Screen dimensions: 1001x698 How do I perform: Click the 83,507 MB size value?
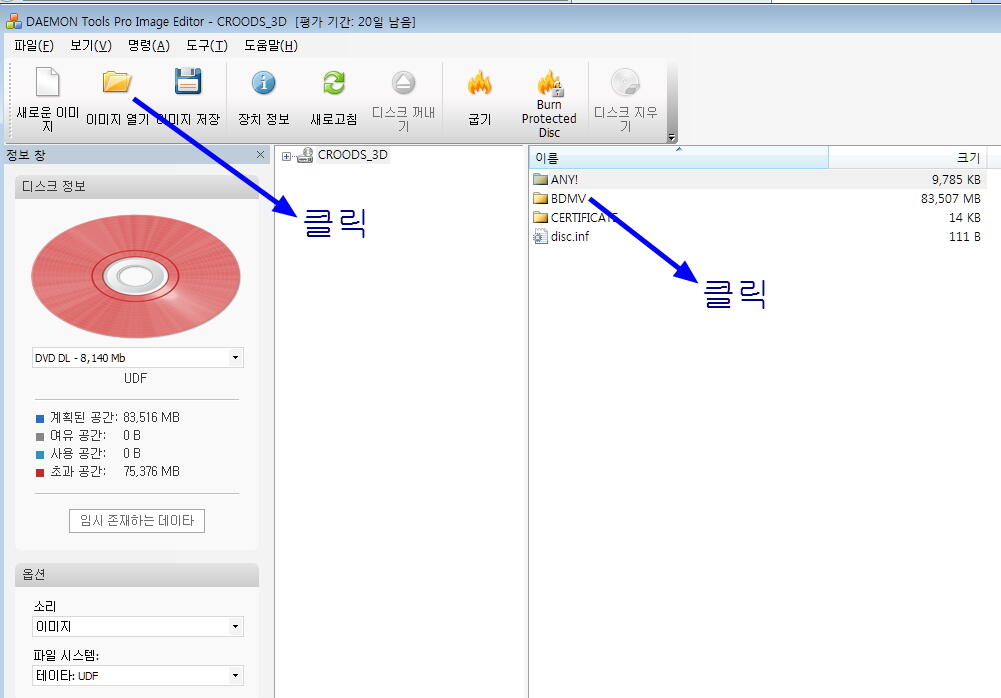pos(951,199)
